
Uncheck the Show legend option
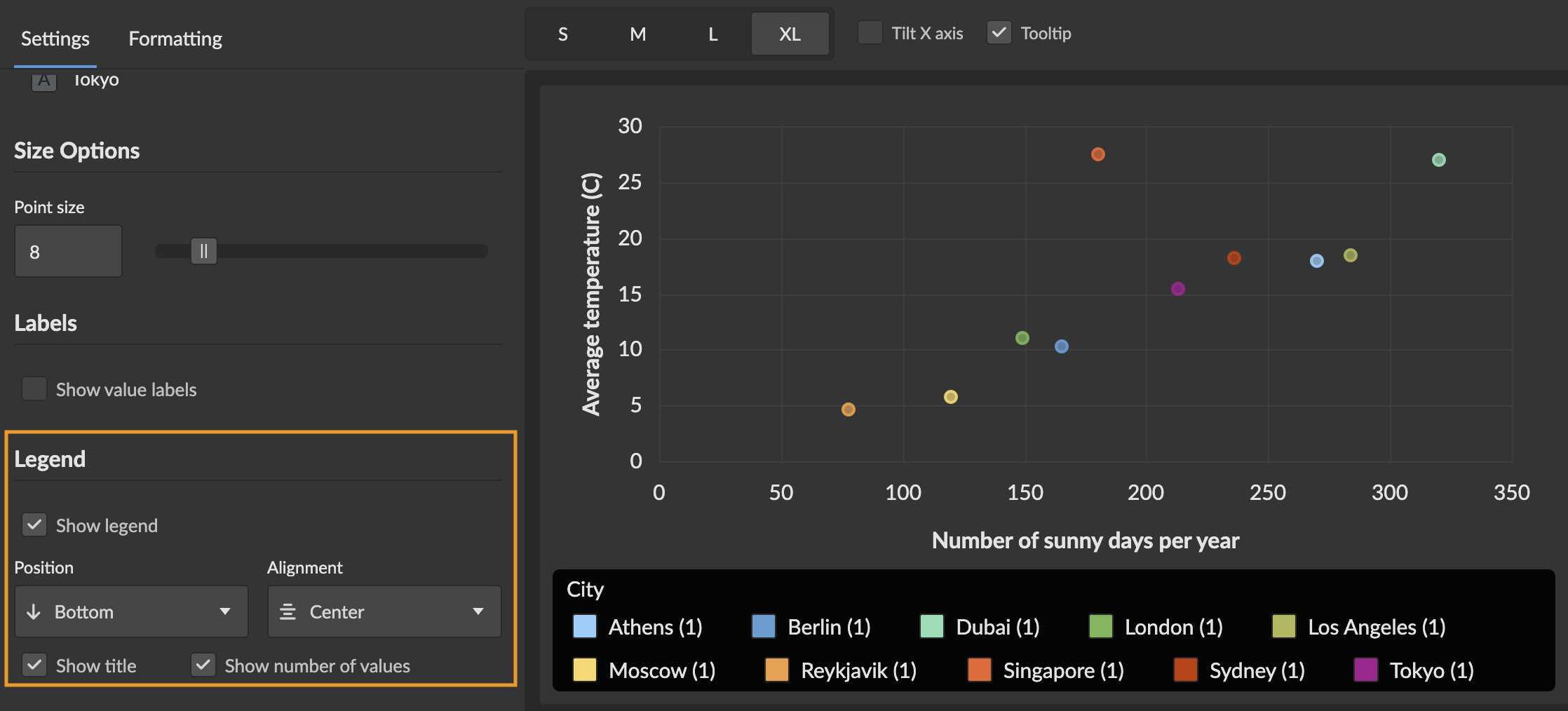(x=34, y=525)
